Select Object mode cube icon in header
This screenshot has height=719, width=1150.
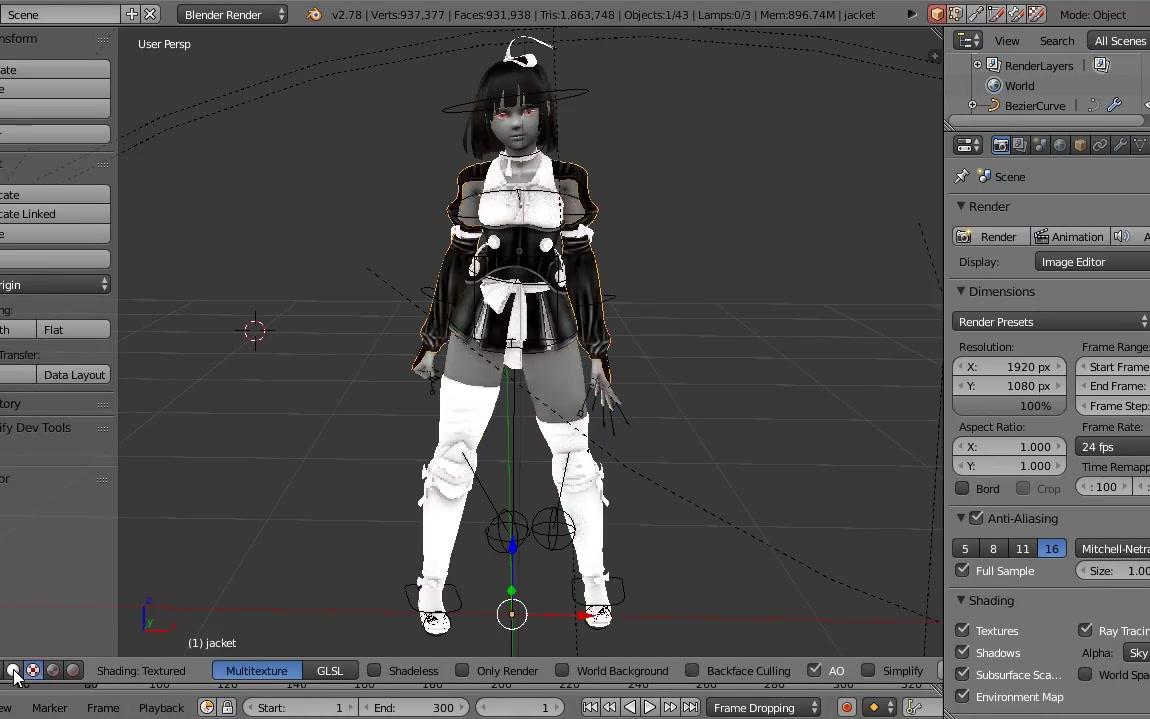click(937, 14)
